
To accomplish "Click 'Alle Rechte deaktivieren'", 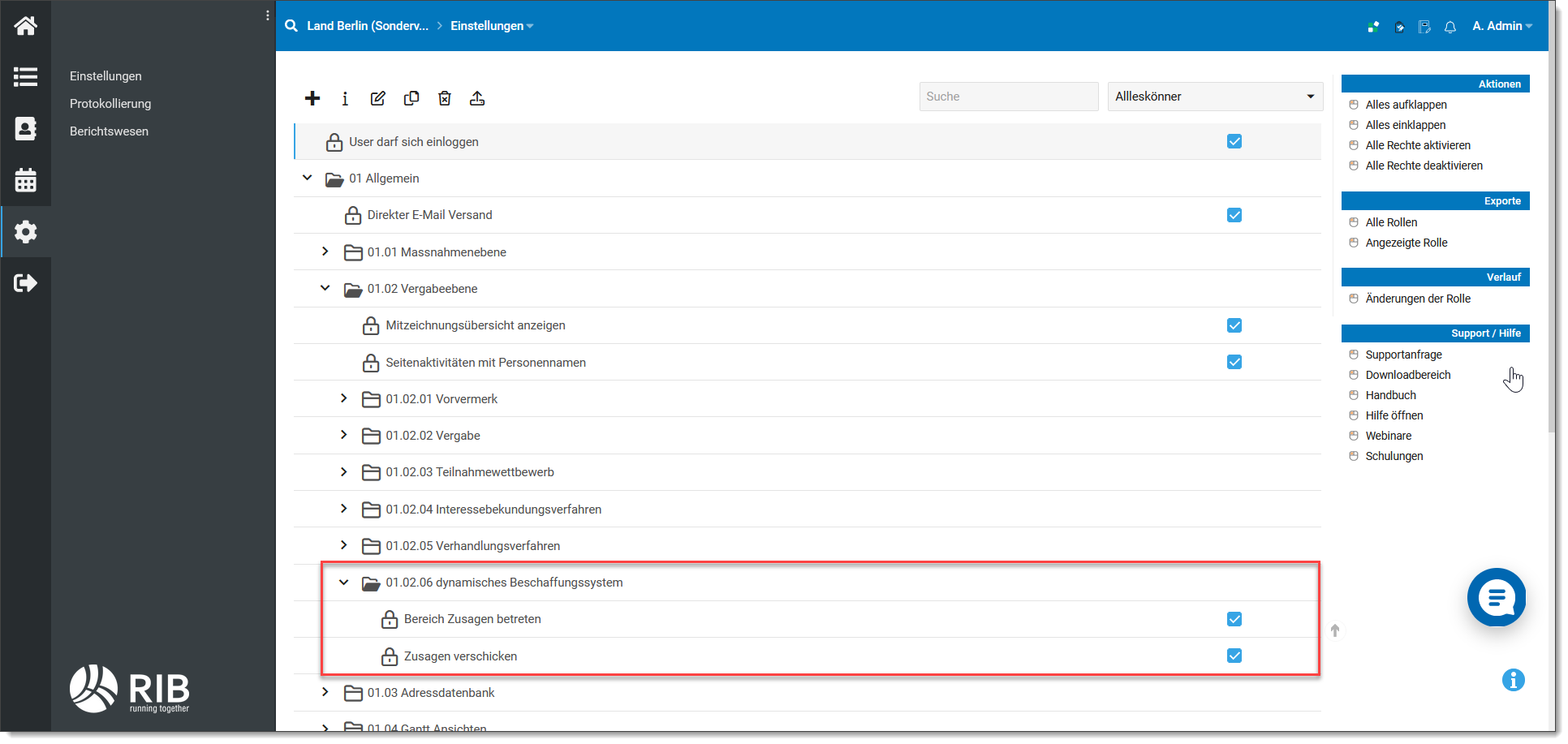I will point(1424,166).
